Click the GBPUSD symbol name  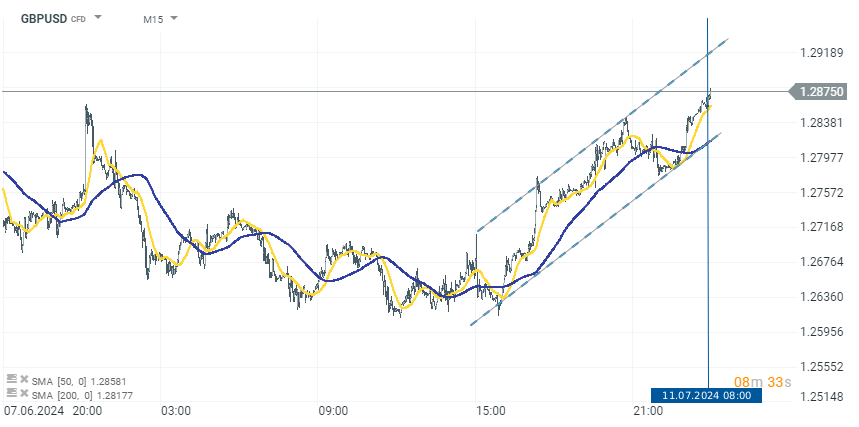(43, 18)
